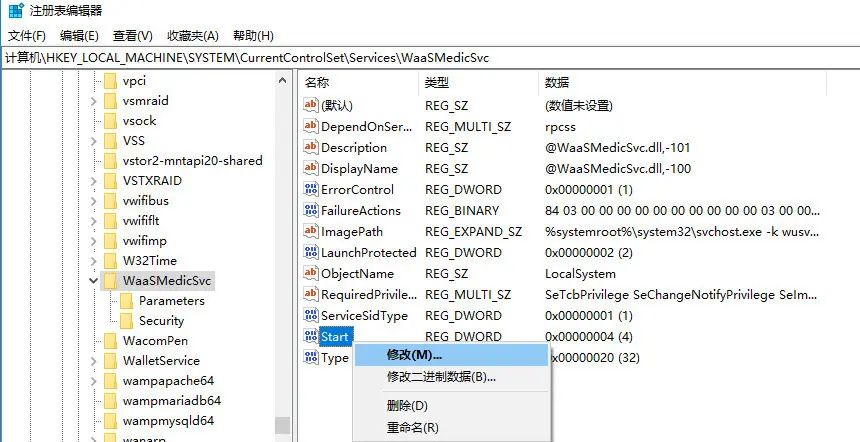The width and height of the screenshot is (860, 442).
Task: Open the 编辑(E) menu
Action: pos(79,36)
